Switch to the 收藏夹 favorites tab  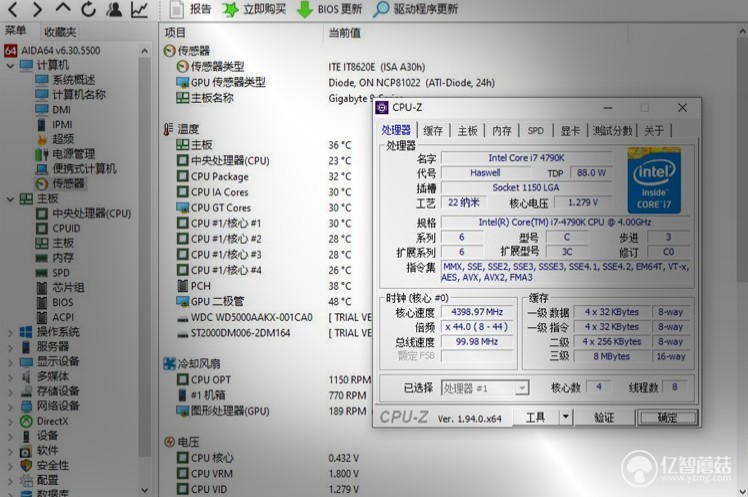tap(60, 32)
